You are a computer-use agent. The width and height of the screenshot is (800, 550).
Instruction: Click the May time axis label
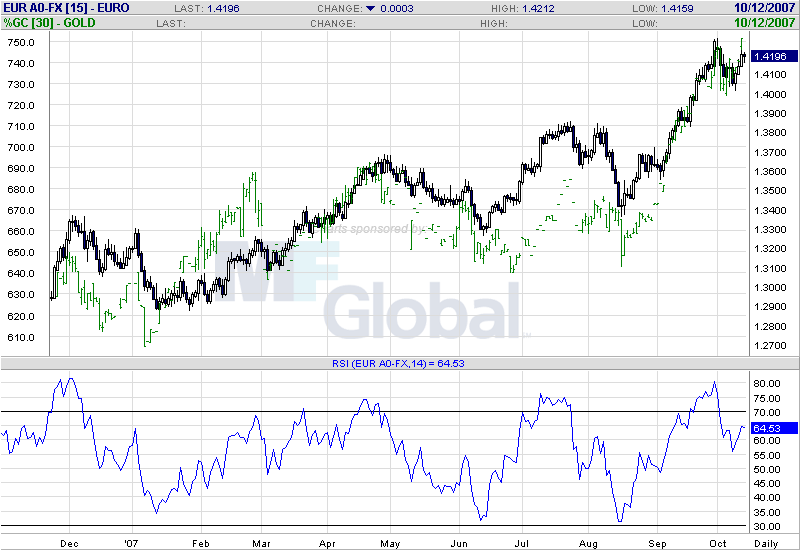point(390,543)
